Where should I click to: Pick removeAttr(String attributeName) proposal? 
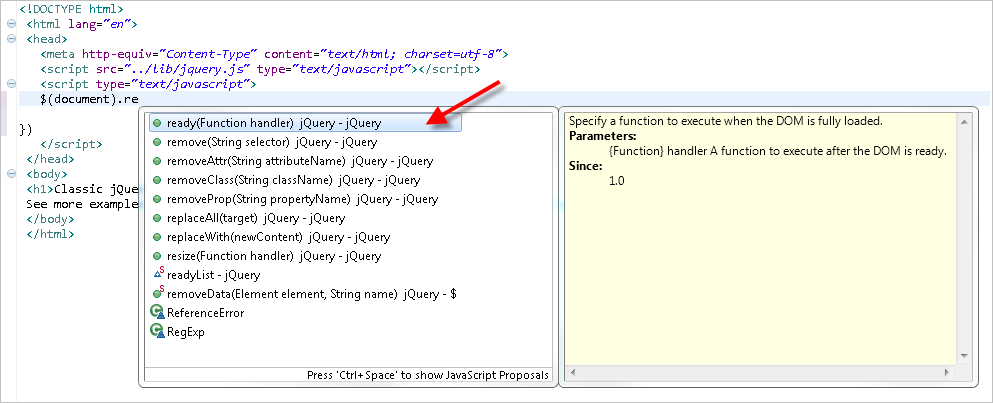coord(300,161)
